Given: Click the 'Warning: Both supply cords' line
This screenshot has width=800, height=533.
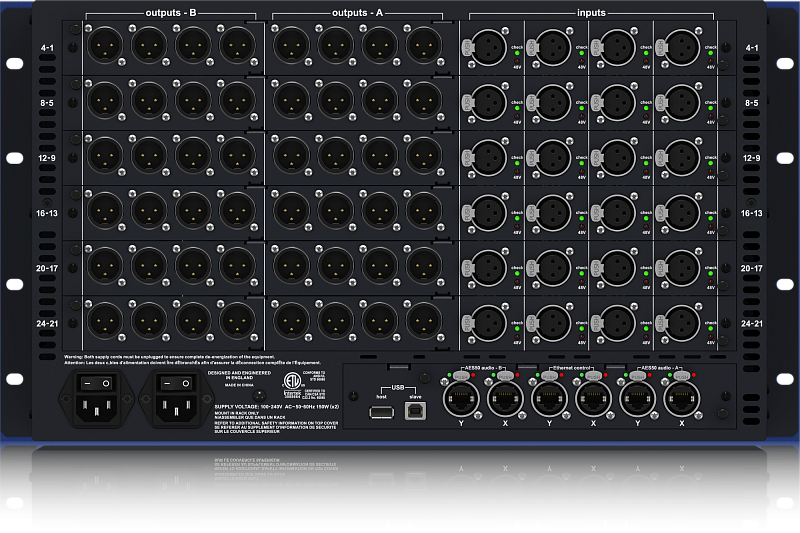Looking at the screenshot, I should click(x=169, y=357).
